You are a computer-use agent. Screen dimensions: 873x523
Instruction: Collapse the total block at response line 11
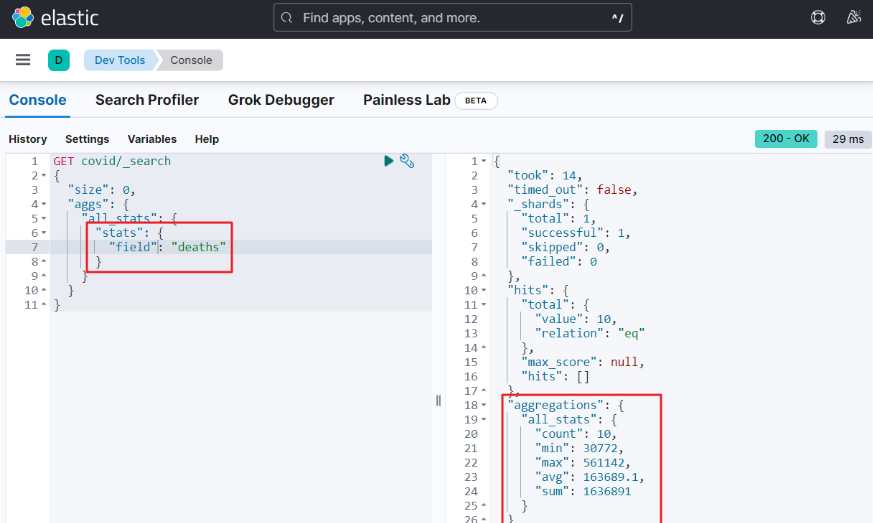(x=484, y=305)
